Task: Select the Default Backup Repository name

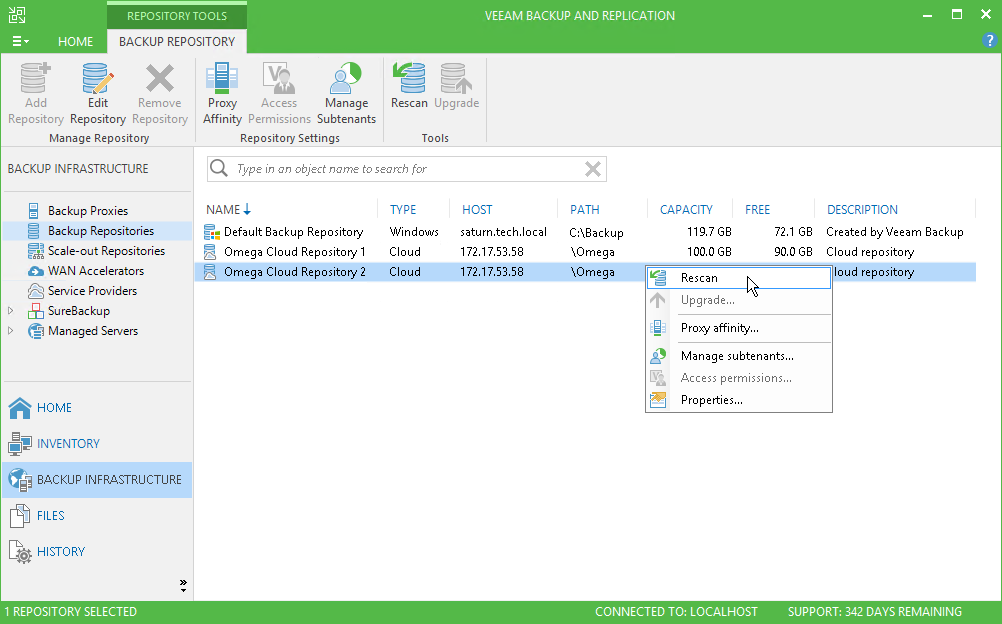Action: [293, 232]
